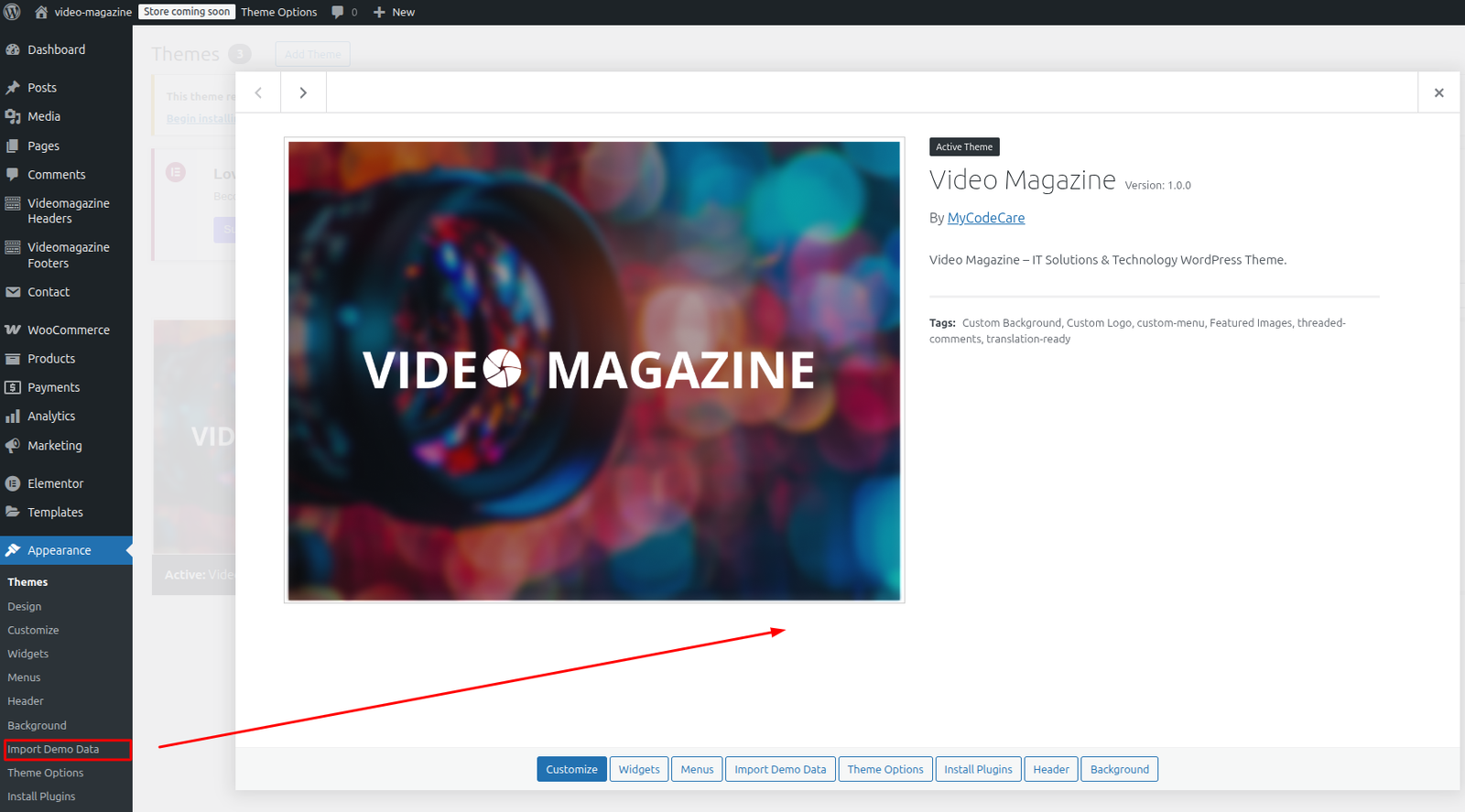Click the Posts pushpin icon
Screen dimensions: 1465x812
pyautogui.click(x=13, y=88)
